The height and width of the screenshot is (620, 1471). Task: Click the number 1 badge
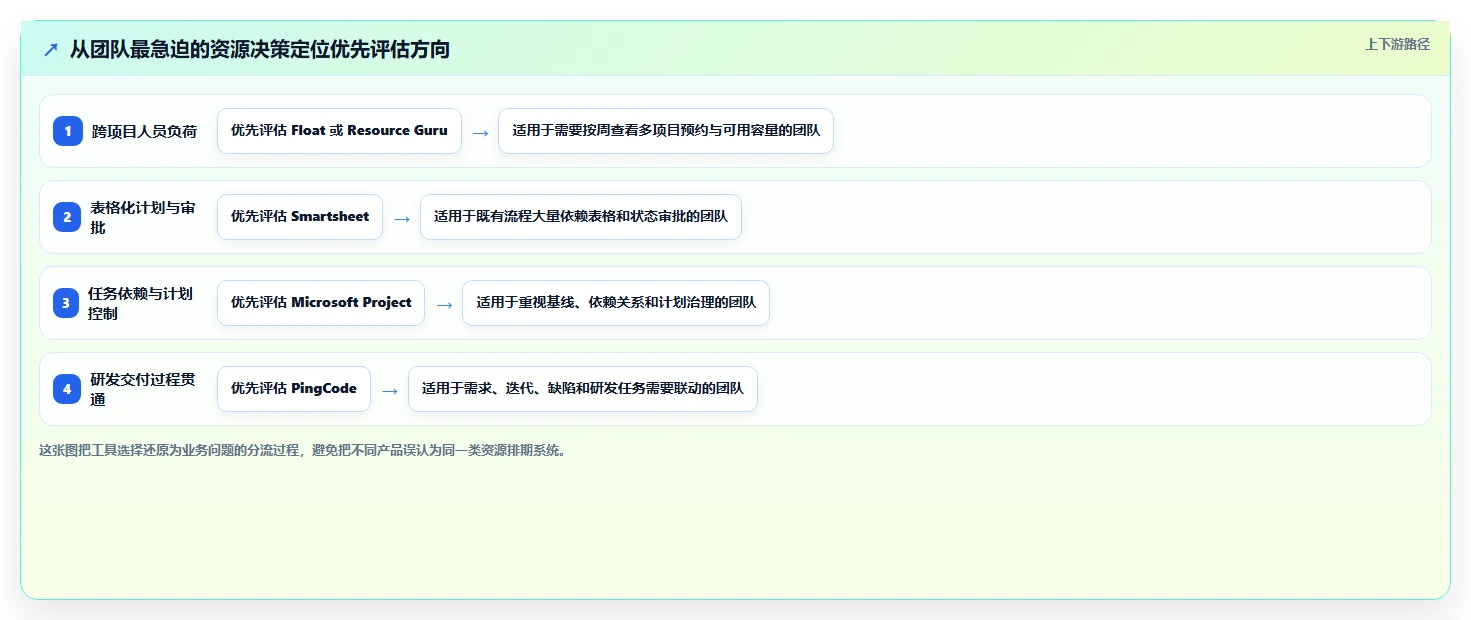(68, 131)
